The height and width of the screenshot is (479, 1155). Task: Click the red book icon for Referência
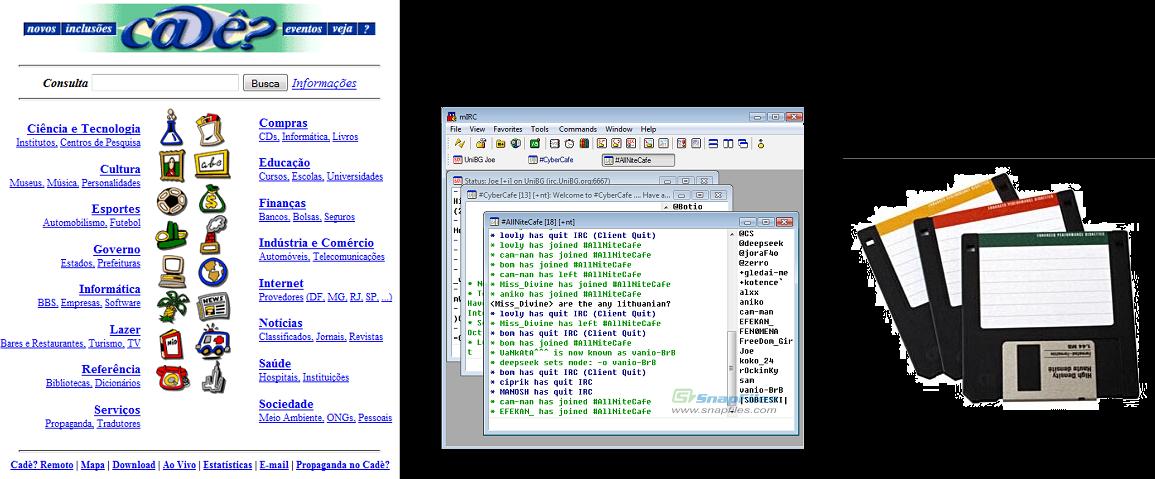(x=171, y=343)
